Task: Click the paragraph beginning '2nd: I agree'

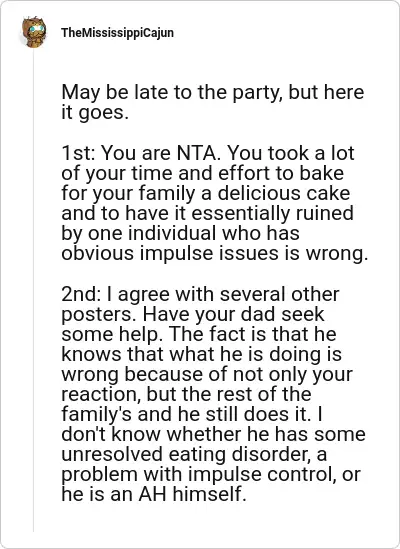Action: pyautogui.click(x=213, y=394)
